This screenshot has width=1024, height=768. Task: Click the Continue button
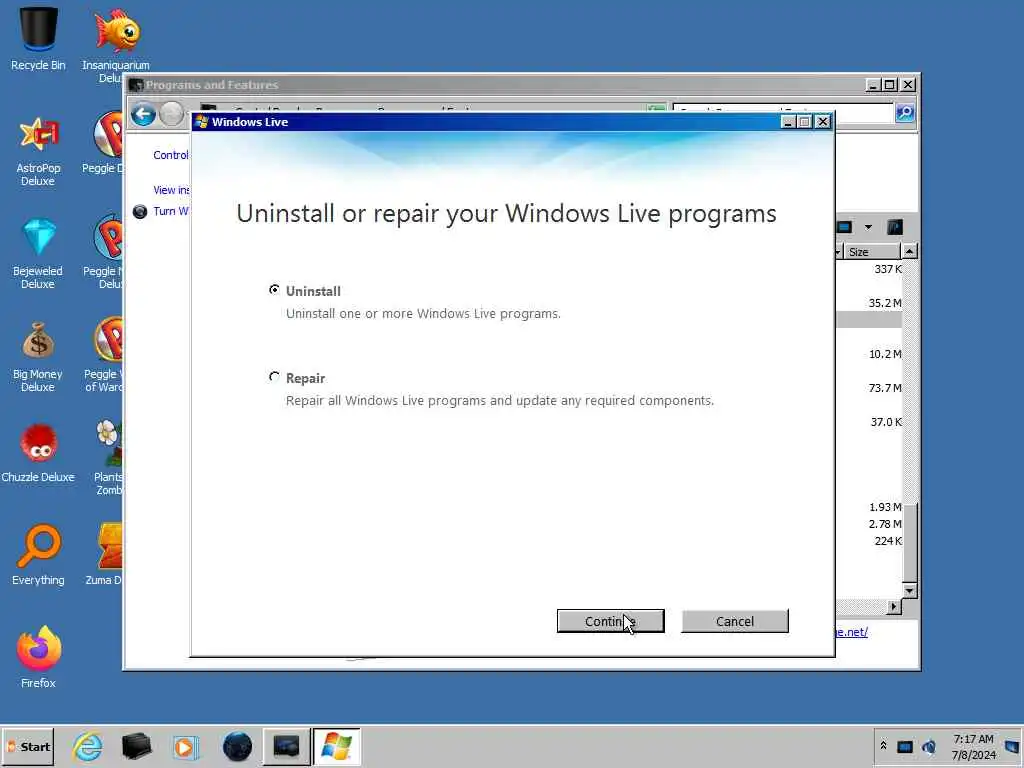coord(611,621)
